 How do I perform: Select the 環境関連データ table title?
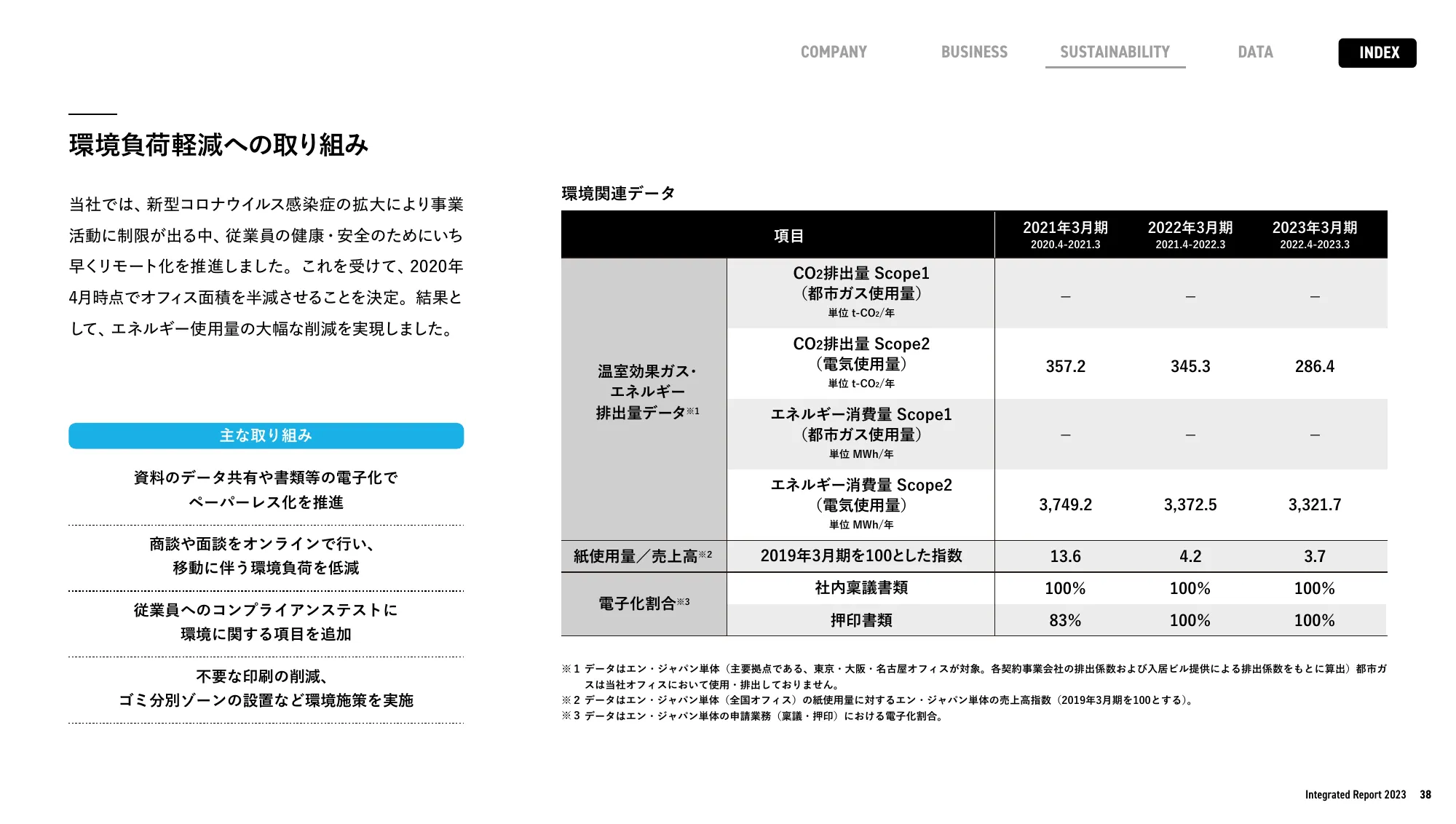point(619,193)
